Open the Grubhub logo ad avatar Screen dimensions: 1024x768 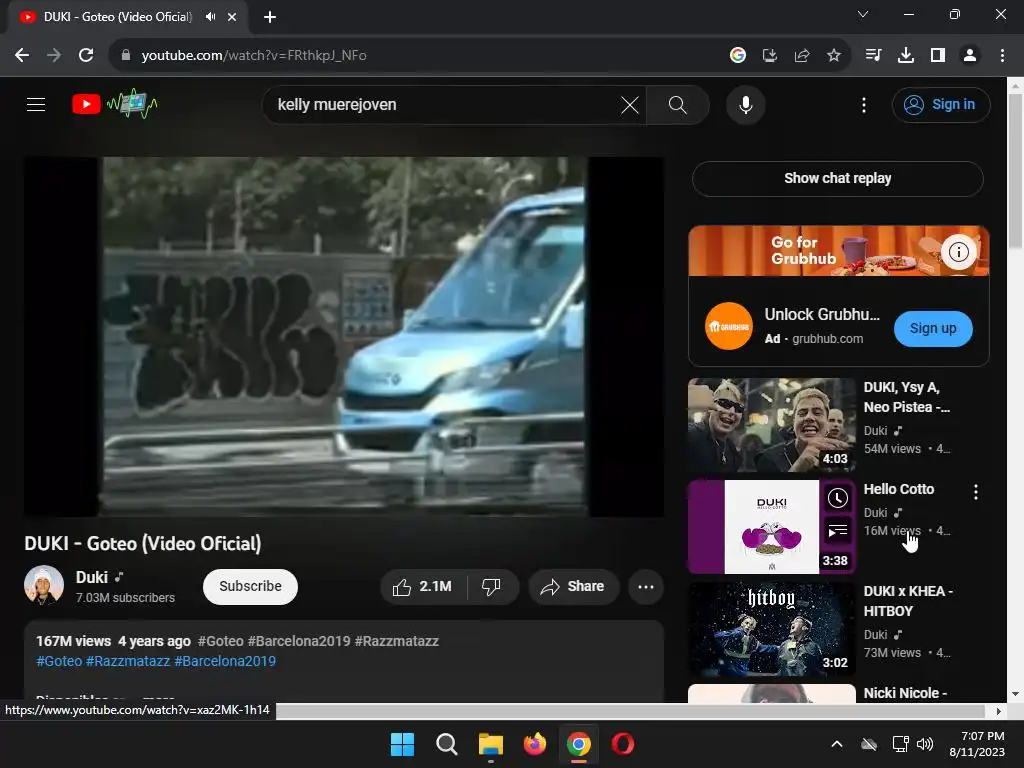(728, 326)
